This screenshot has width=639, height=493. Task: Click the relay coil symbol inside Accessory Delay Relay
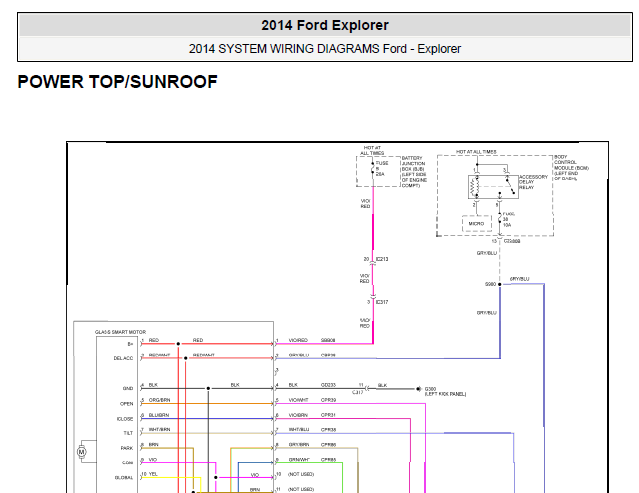click(x=475, y=187)
